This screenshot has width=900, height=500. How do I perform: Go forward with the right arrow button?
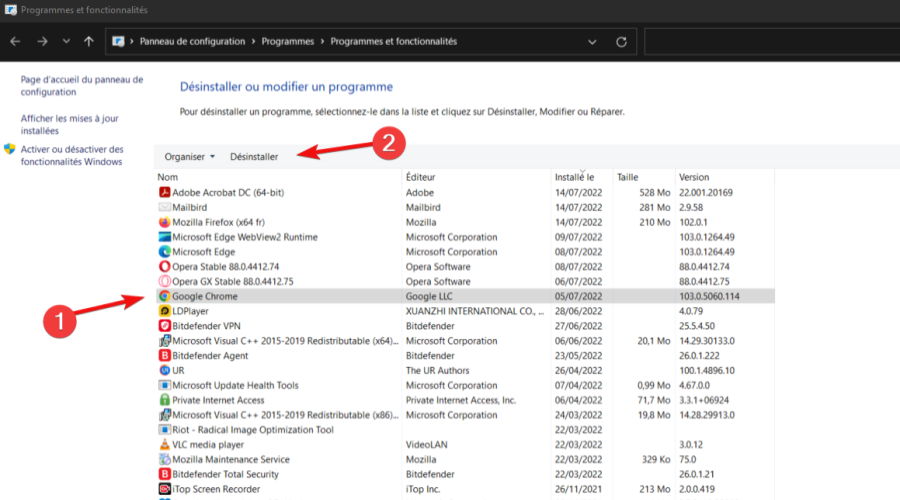[x=42, y=41]
